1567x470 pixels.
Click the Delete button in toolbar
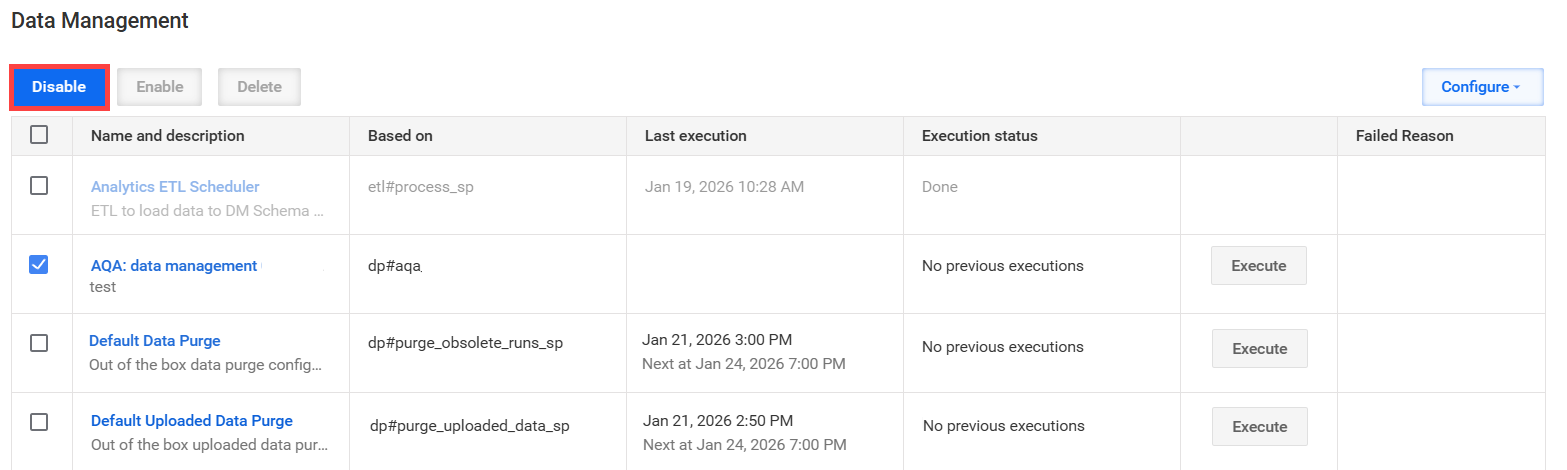259,87
